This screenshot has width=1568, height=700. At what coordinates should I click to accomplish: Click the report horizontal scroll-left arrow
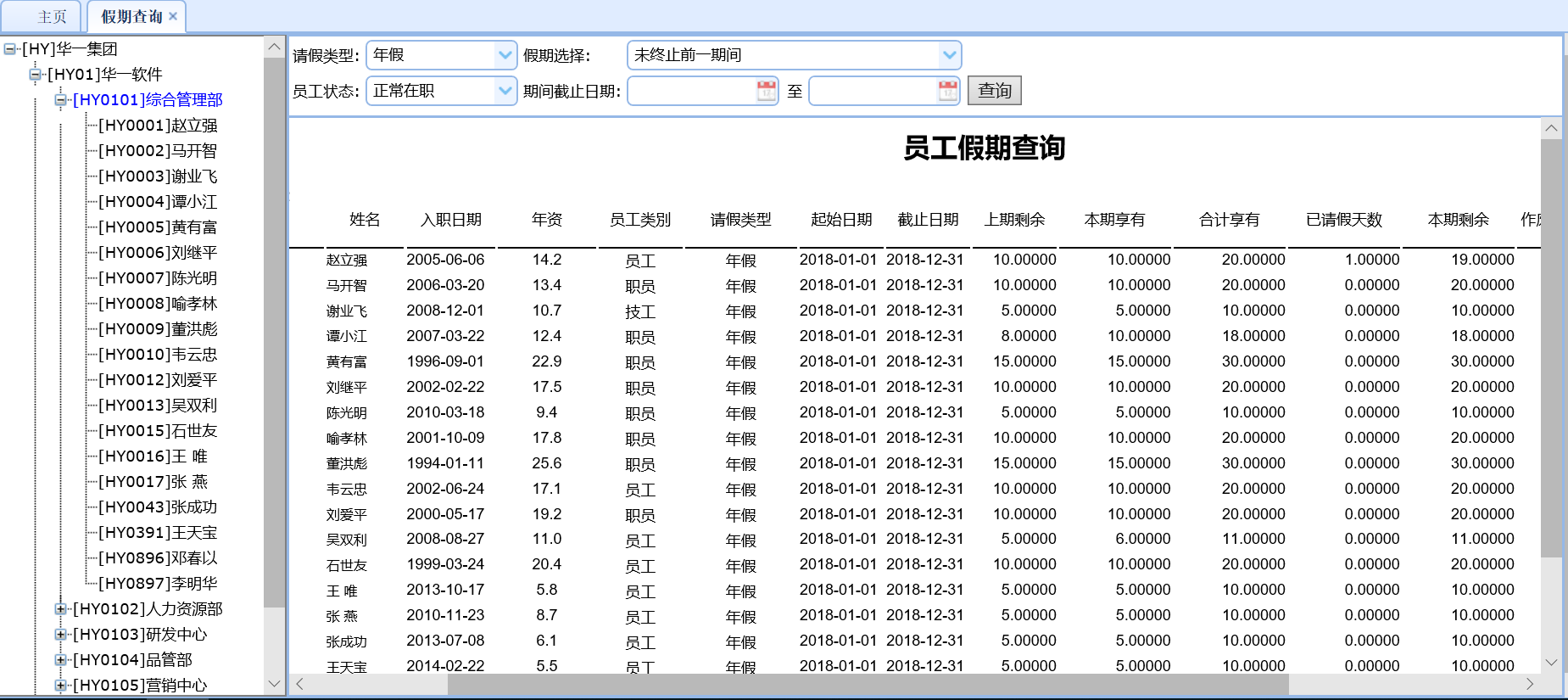299,684
